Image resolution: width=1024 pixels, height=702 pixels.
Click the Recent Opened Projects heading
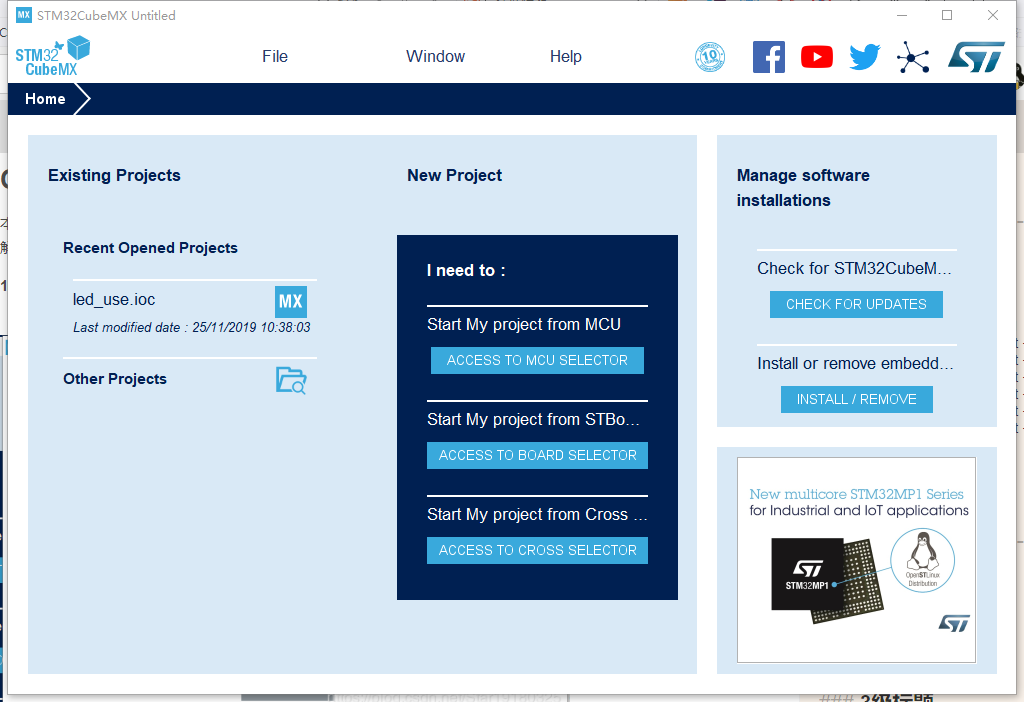[150, 248]
